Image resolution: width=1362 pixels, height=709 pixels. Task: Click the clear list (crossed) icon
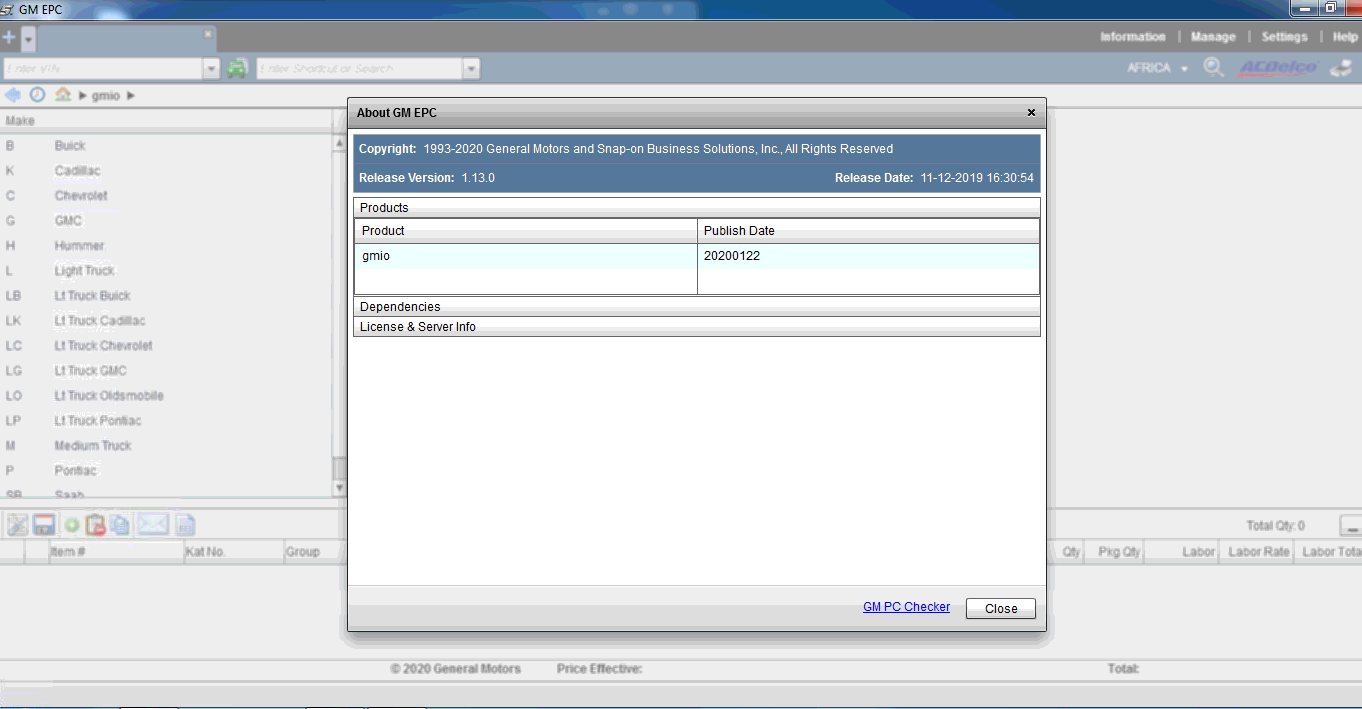tap(18, 525)
